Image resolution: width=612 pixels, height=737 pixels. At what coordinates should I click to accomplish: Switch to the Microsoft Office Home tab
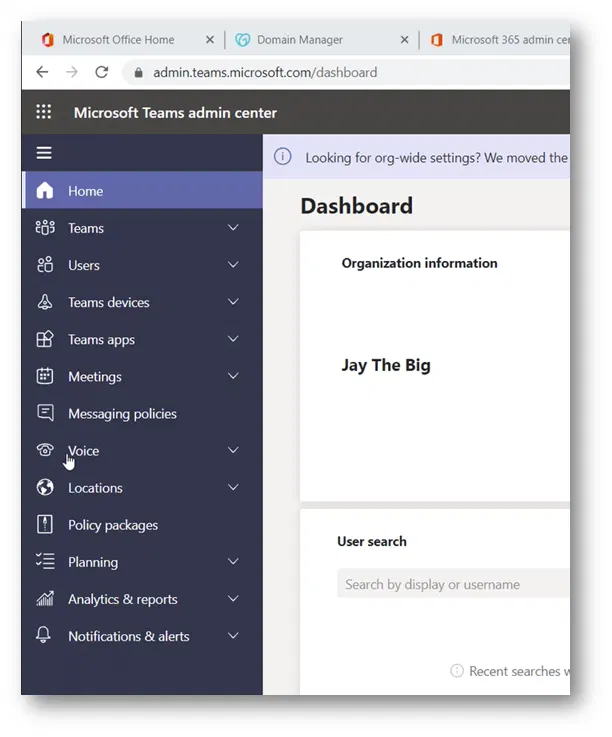click(117, 40)
